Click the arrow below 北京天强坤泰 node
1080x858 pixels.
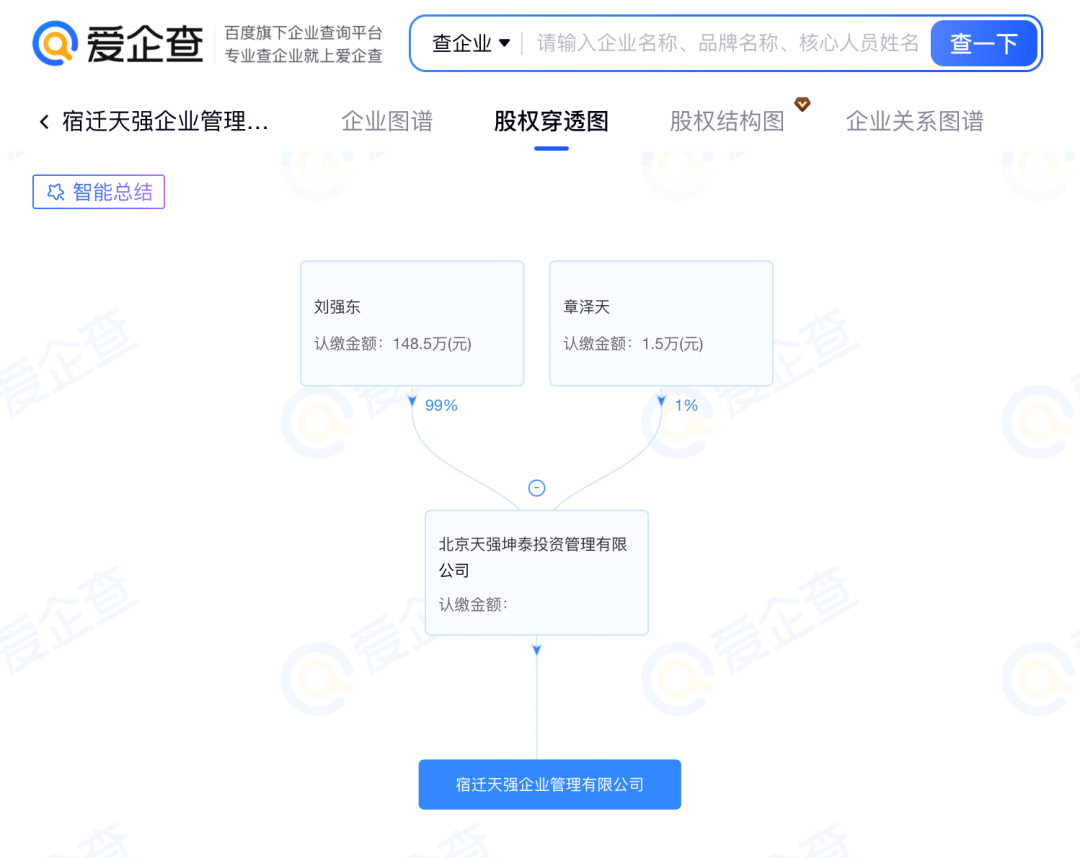(537, 650)
